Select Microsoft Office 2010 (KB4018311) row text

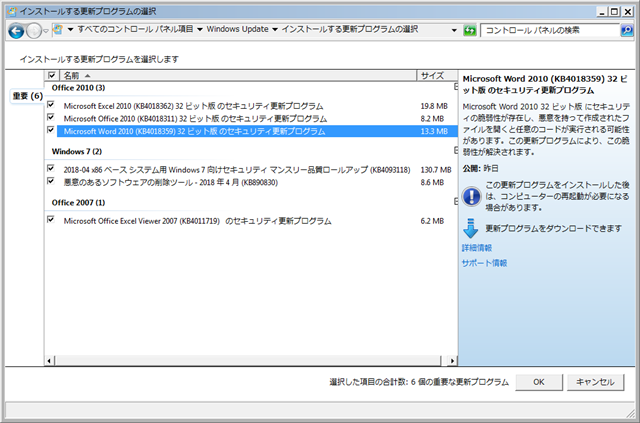[x=196, y=119]
